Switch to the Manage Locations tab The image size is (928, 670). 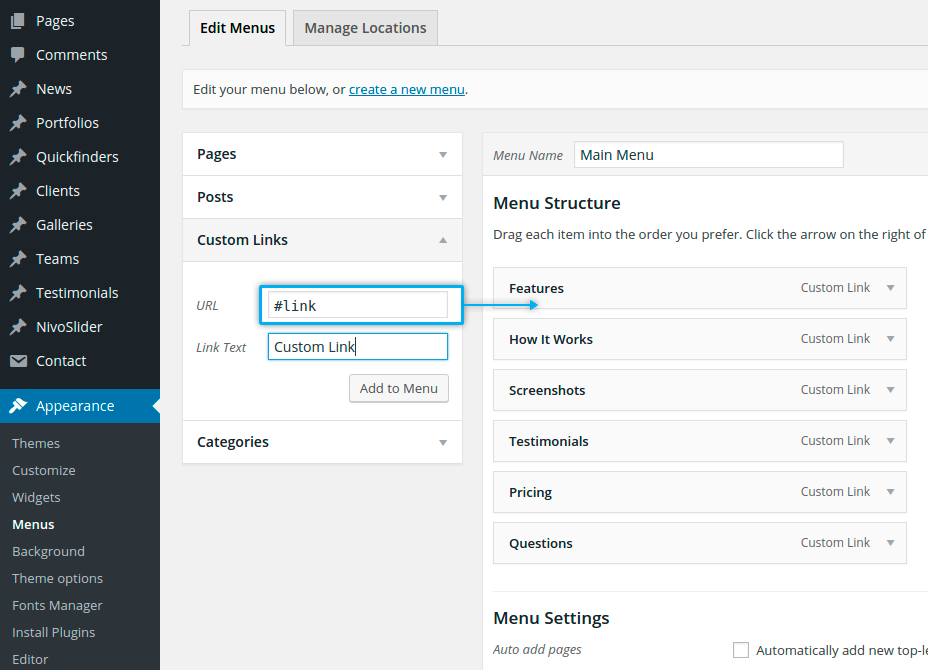[365, 28]
